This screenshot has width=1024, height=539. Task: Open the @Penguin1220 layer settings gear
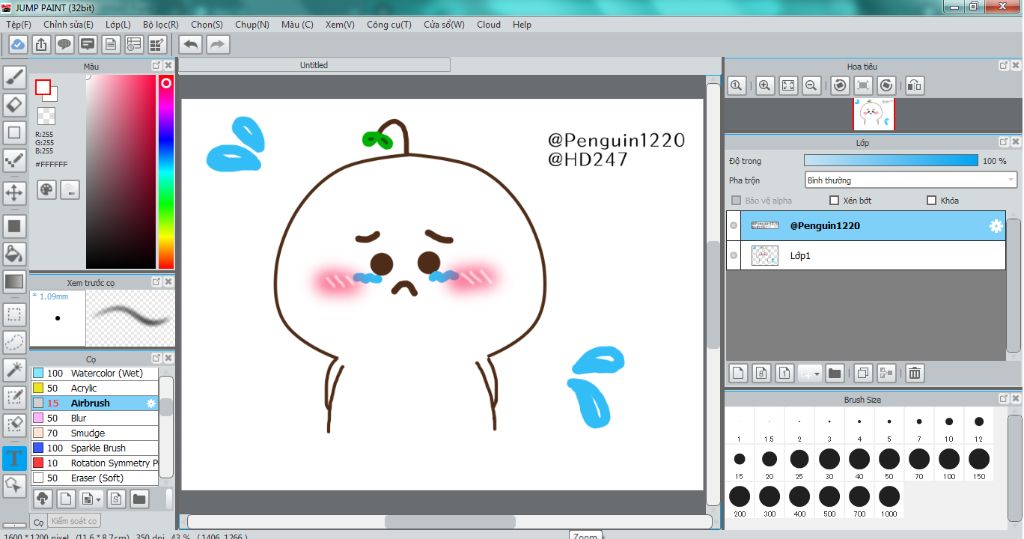[995, 226]
